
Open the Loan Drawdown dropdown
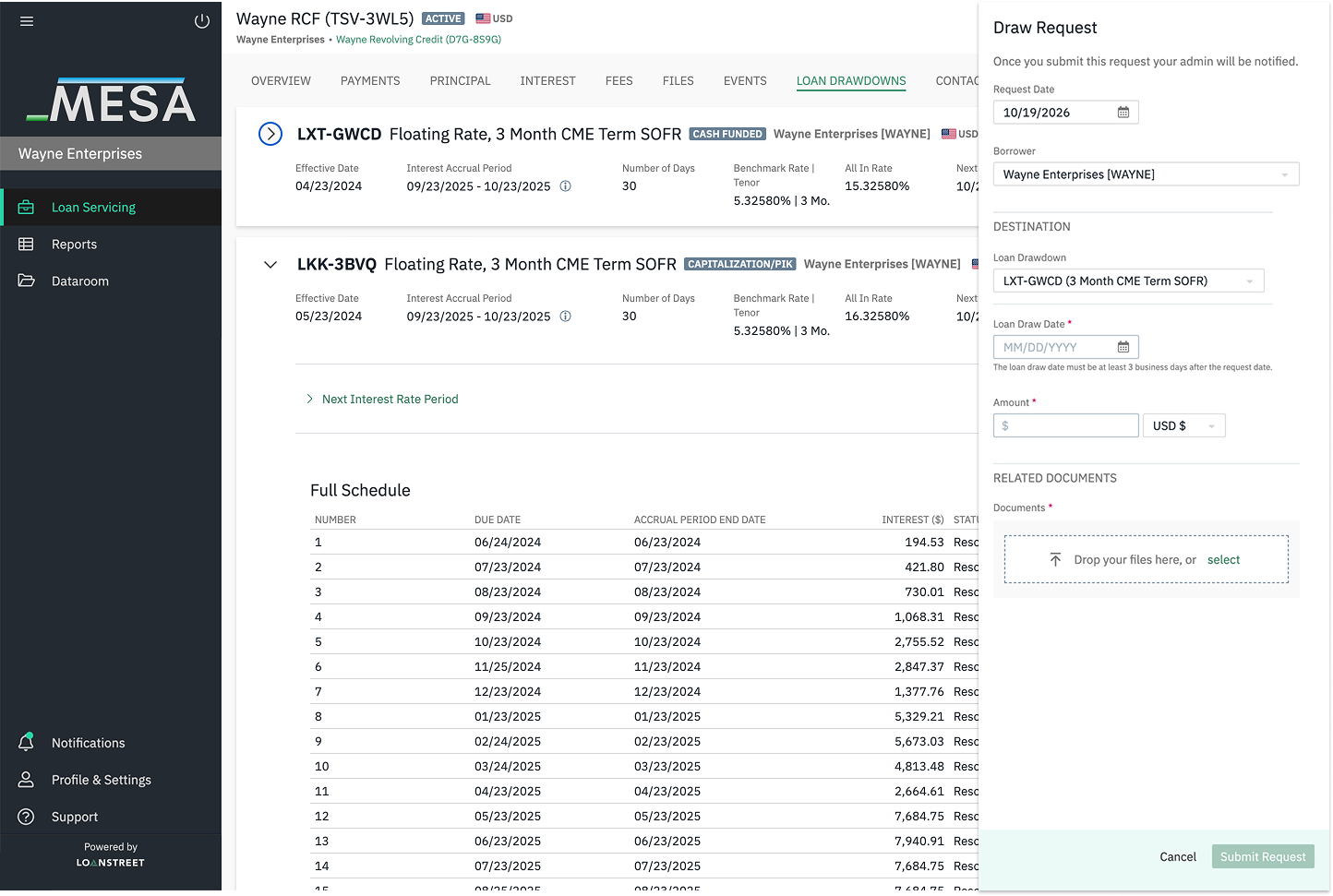tap(1128, 281)
